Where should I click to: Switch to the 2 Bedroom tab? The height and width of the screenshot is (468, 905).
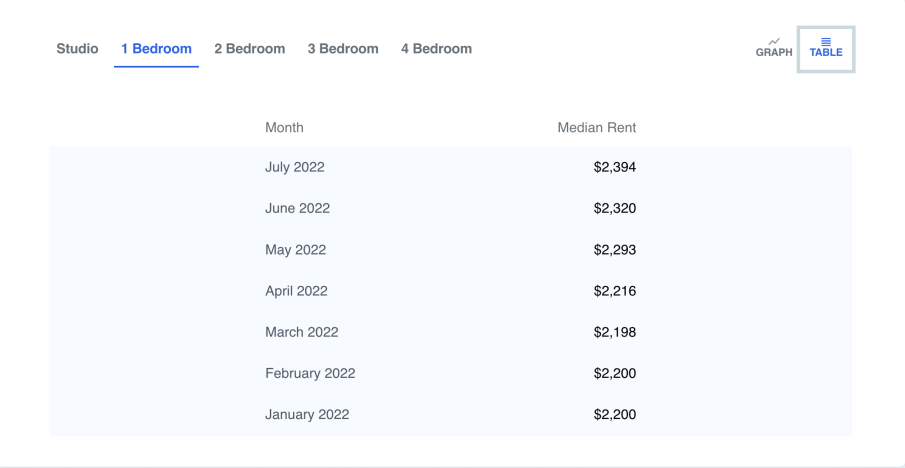click(249, 49)
